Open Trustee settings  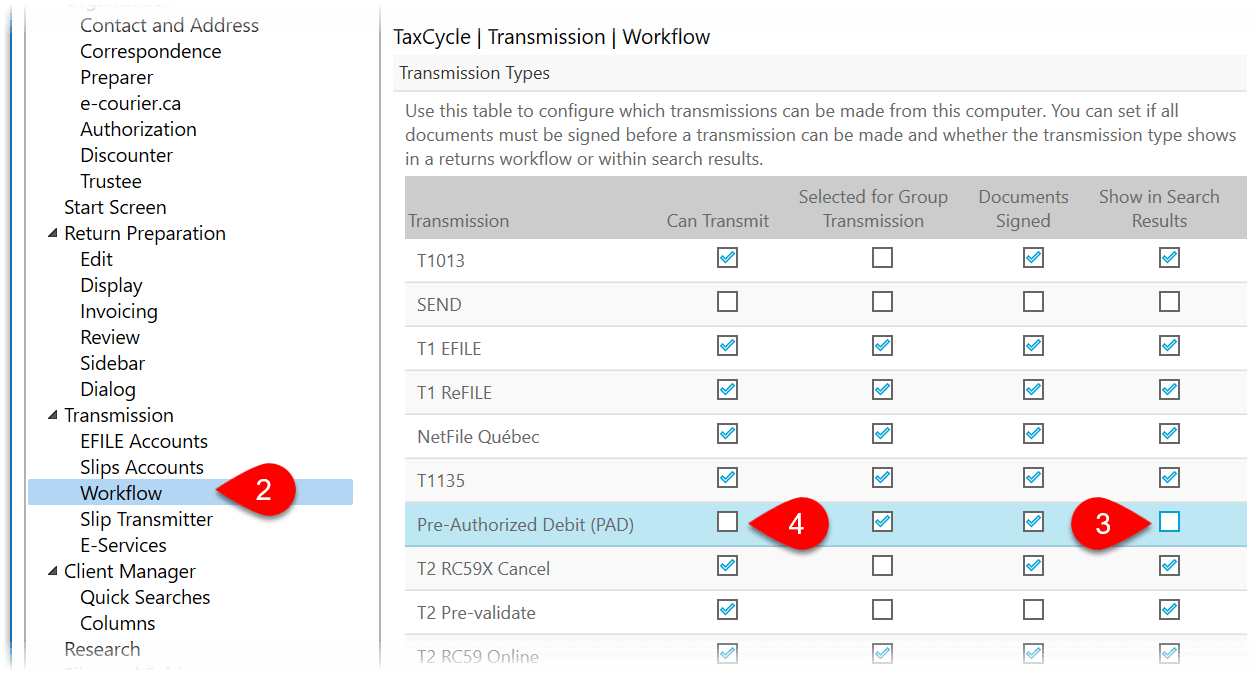point(111,181)
